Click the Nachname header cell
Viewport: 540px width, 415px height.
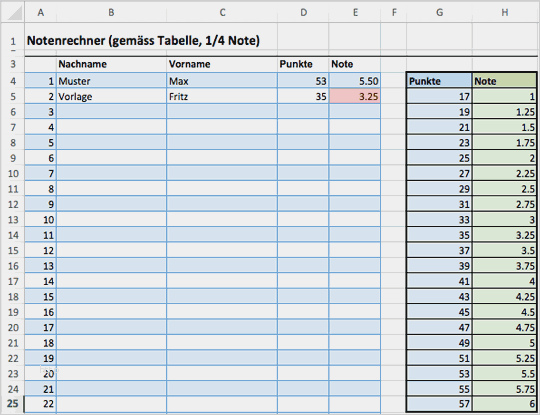[111, 64]
